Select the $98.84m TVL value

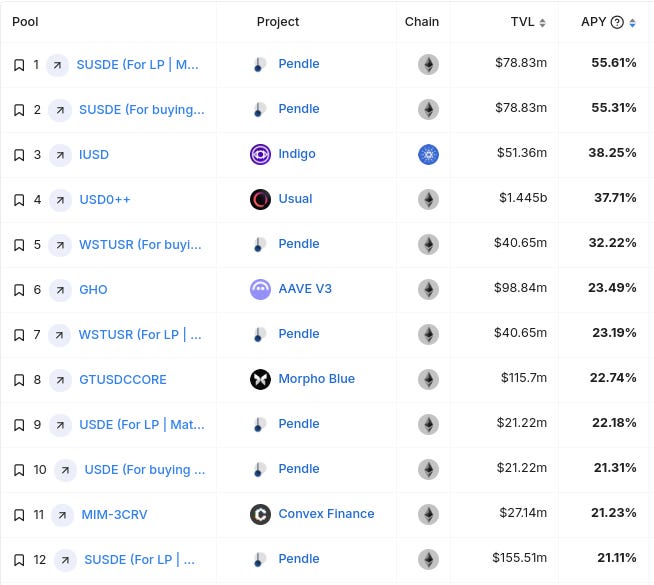520,288
